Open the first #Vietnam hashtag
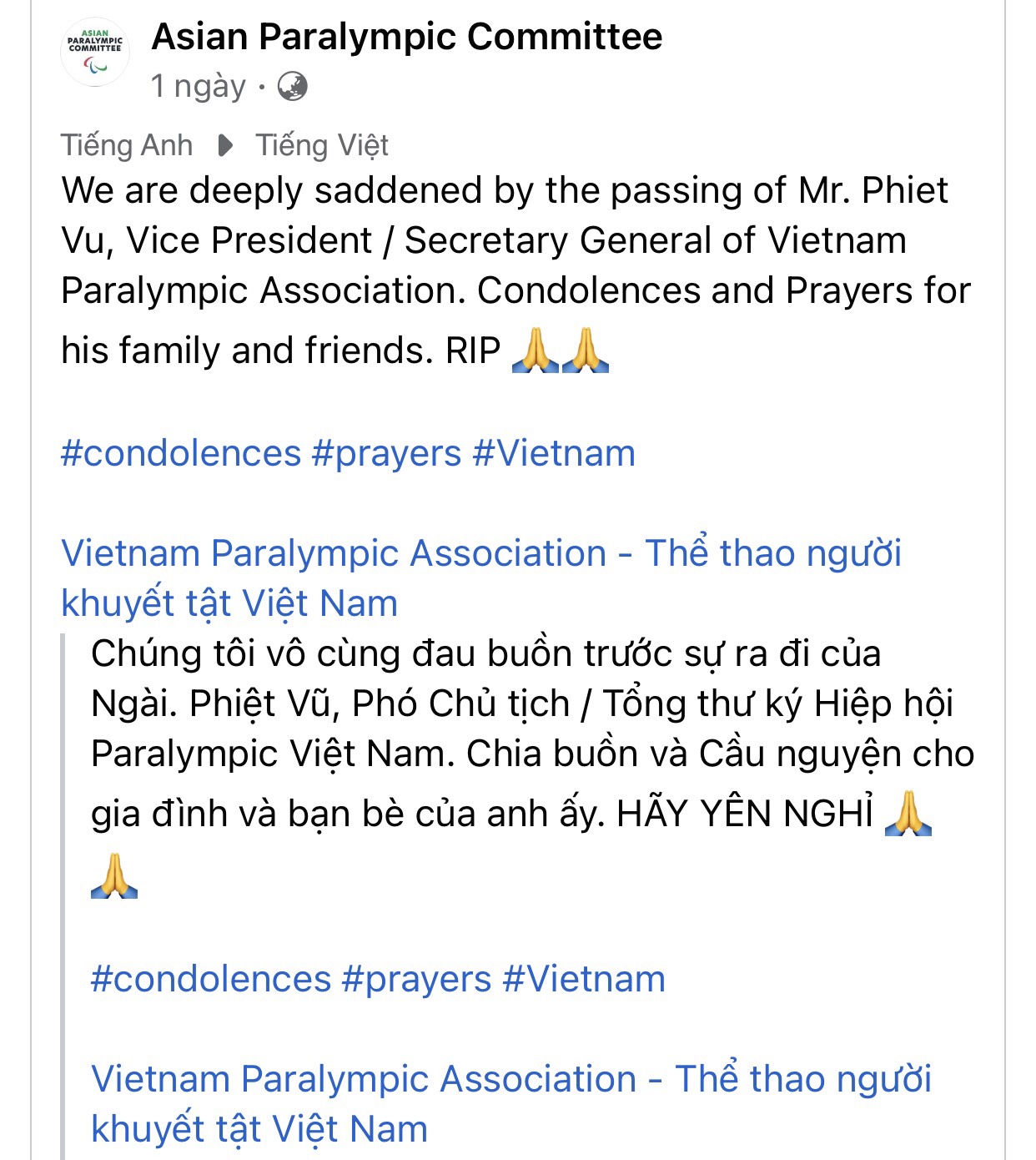Image resolution: width=1036 pixels, height=1160 pixels. coord(554,453)
